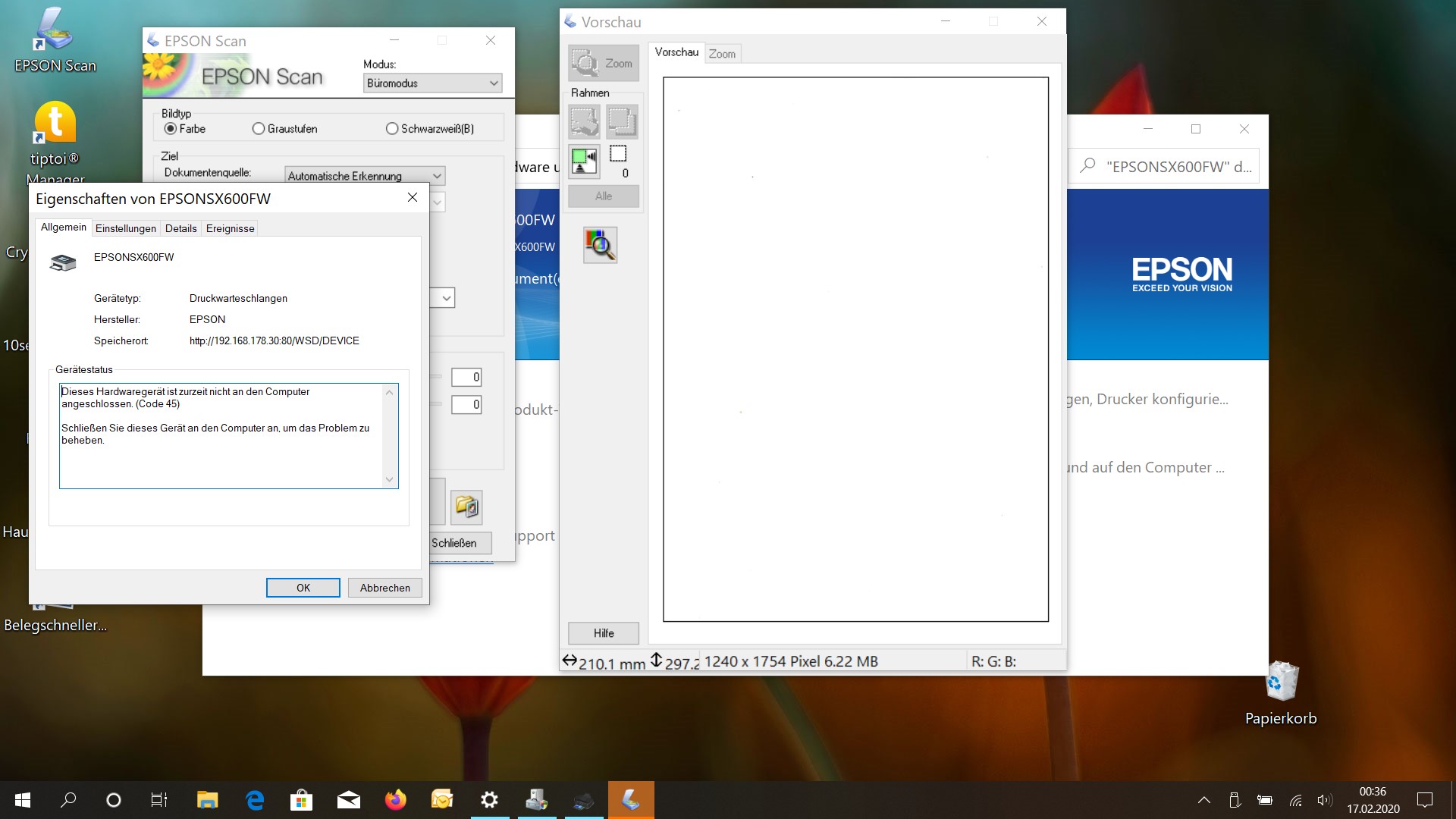Click the upper numeric field showing 0
This screenshot has height=819, width=1456.
pyautogui.click(x=466, y=377)
